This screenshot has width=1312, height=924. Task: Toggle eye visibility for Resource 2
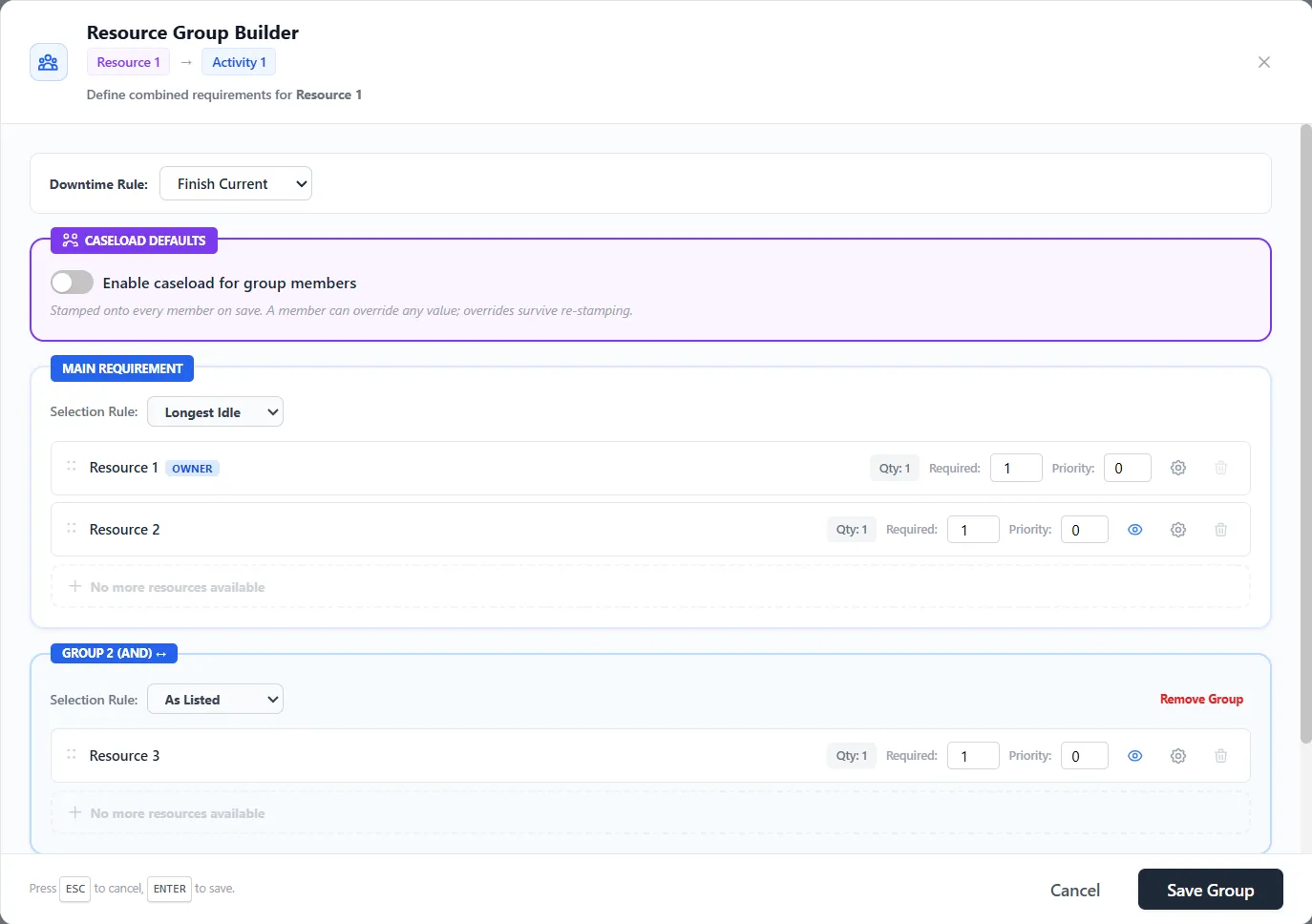coord(1135,530)
